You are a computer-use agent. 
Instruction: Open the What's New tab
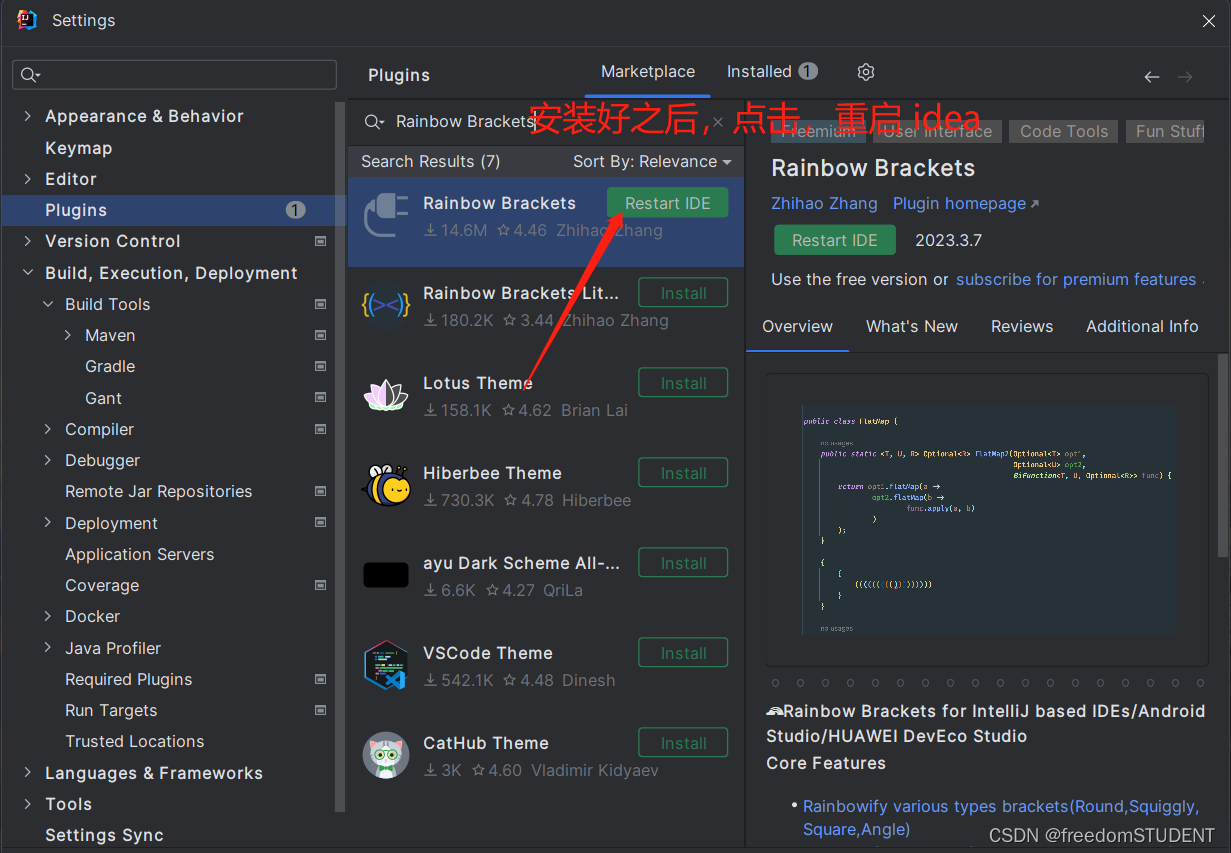[912, 326]
